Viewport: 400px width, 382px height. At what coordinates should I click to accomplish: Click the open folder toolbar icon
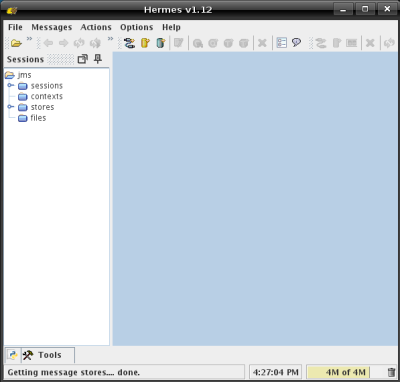[x=16, y=43]
